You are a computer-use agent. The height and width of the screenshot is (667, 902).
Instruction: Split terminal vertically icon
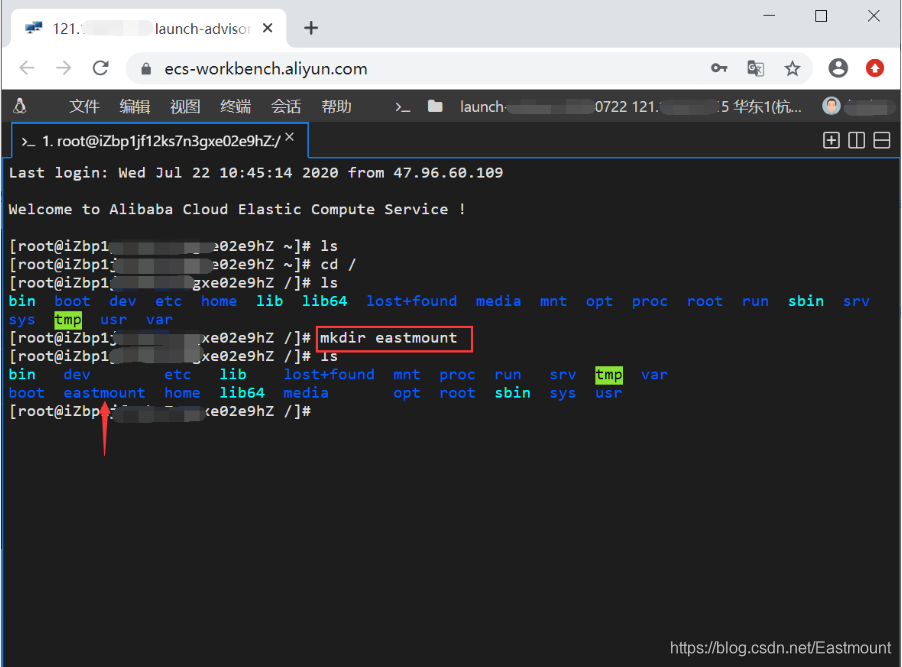[856, 140]
